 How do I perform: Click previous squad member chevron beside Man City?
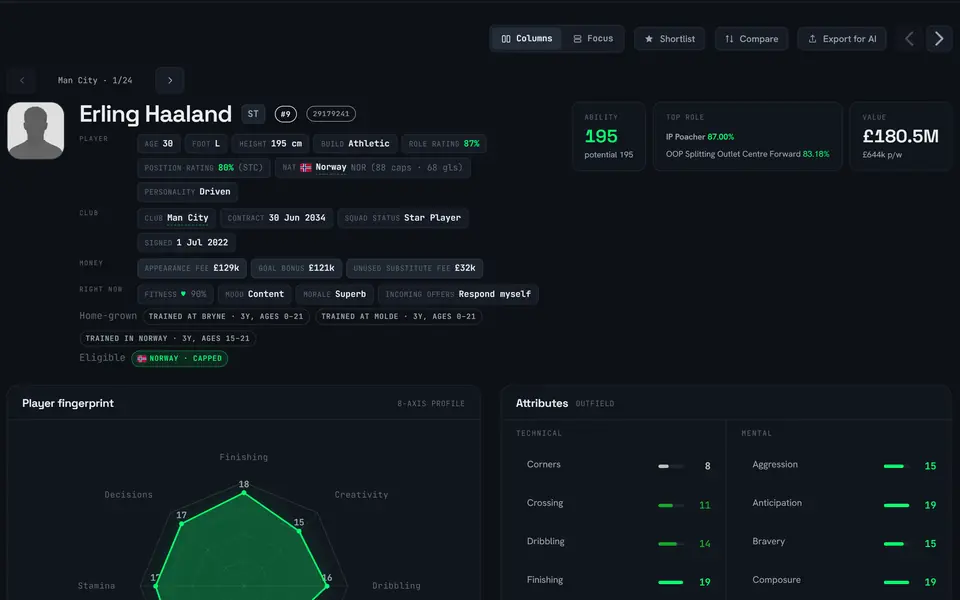(22, 80)
